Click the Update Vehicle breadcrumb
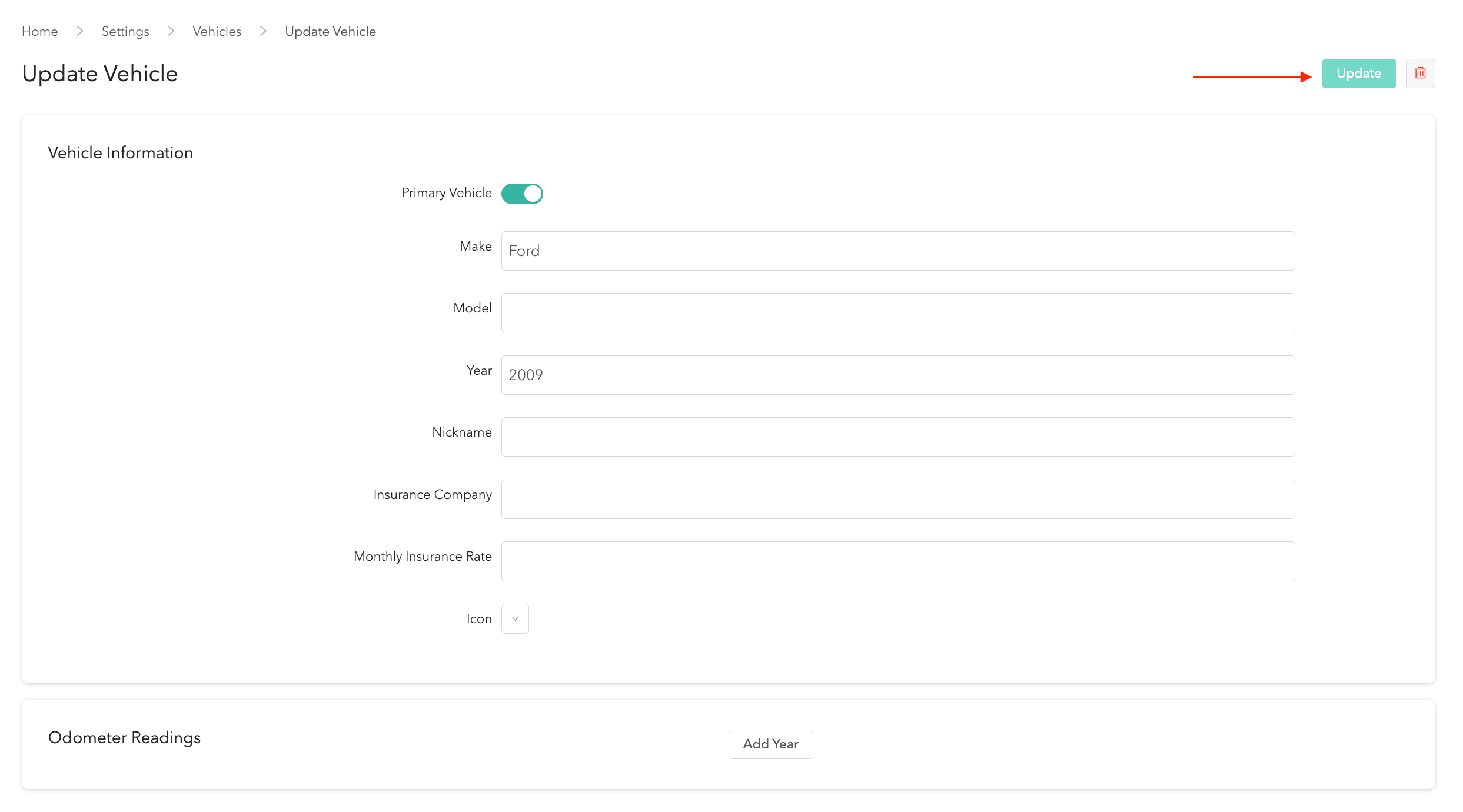 [x=330, y=32]
